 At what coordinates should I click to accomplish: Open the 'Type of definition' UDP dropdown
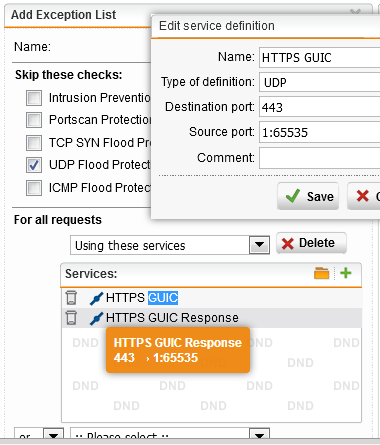[320, 82]
